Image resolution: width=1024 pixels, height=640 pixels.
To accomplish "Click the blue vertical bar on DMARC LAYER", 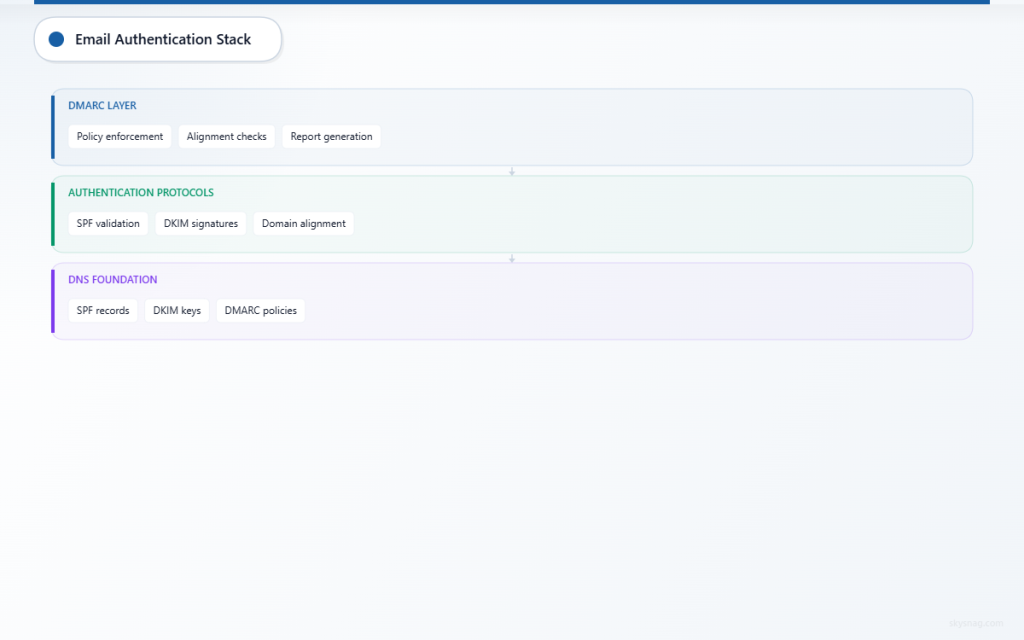I will [x=53, y=127].
